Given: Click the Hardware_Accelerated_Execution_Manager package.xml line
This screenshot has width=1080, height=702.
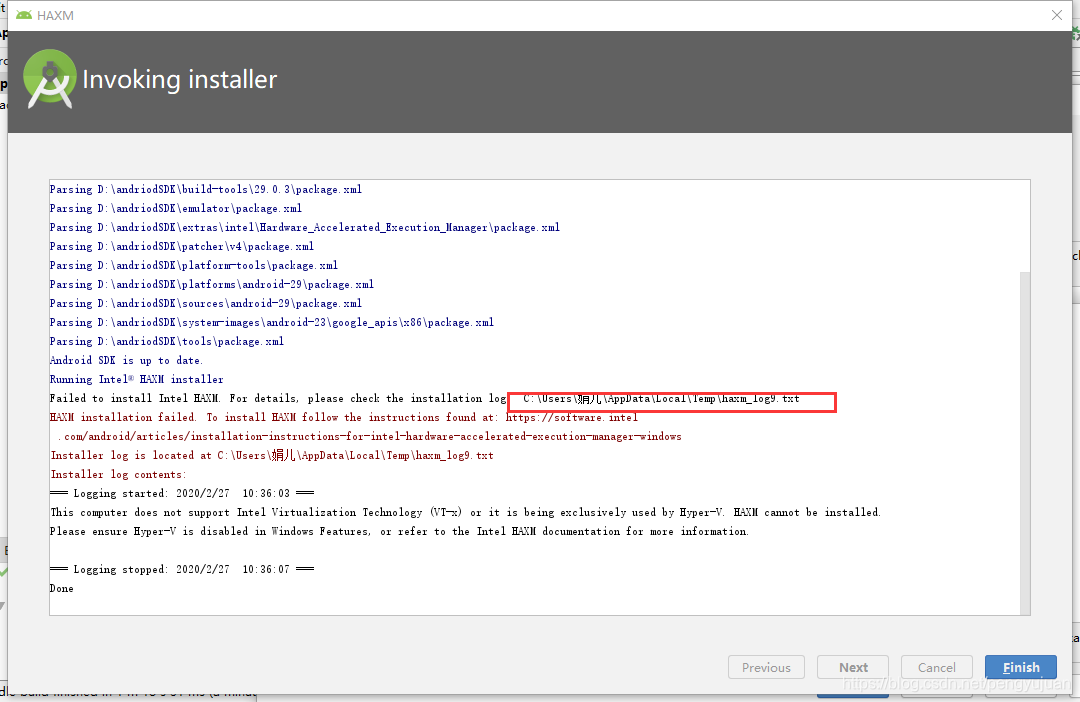Looking at the screenshot, I should click(304, 227).
